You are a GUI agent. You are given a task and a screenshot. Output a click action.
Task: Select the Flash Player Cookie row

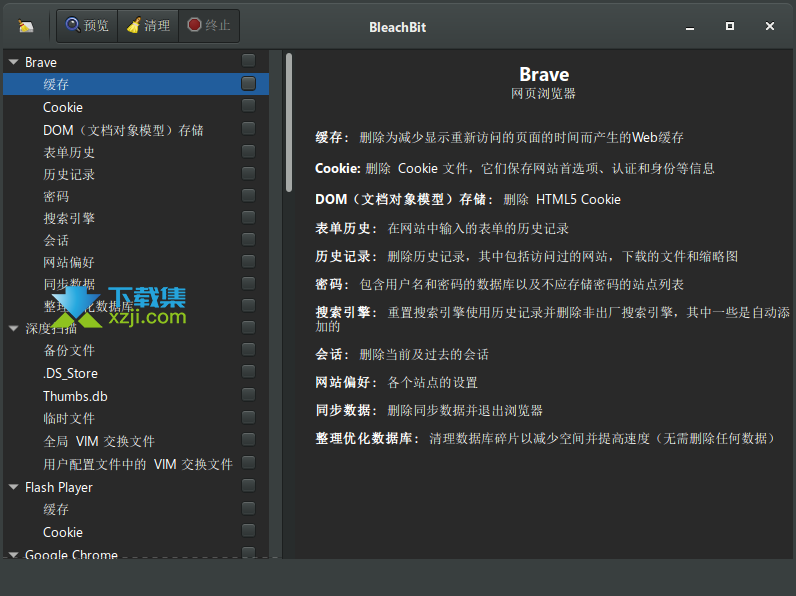tap(136, 532)
